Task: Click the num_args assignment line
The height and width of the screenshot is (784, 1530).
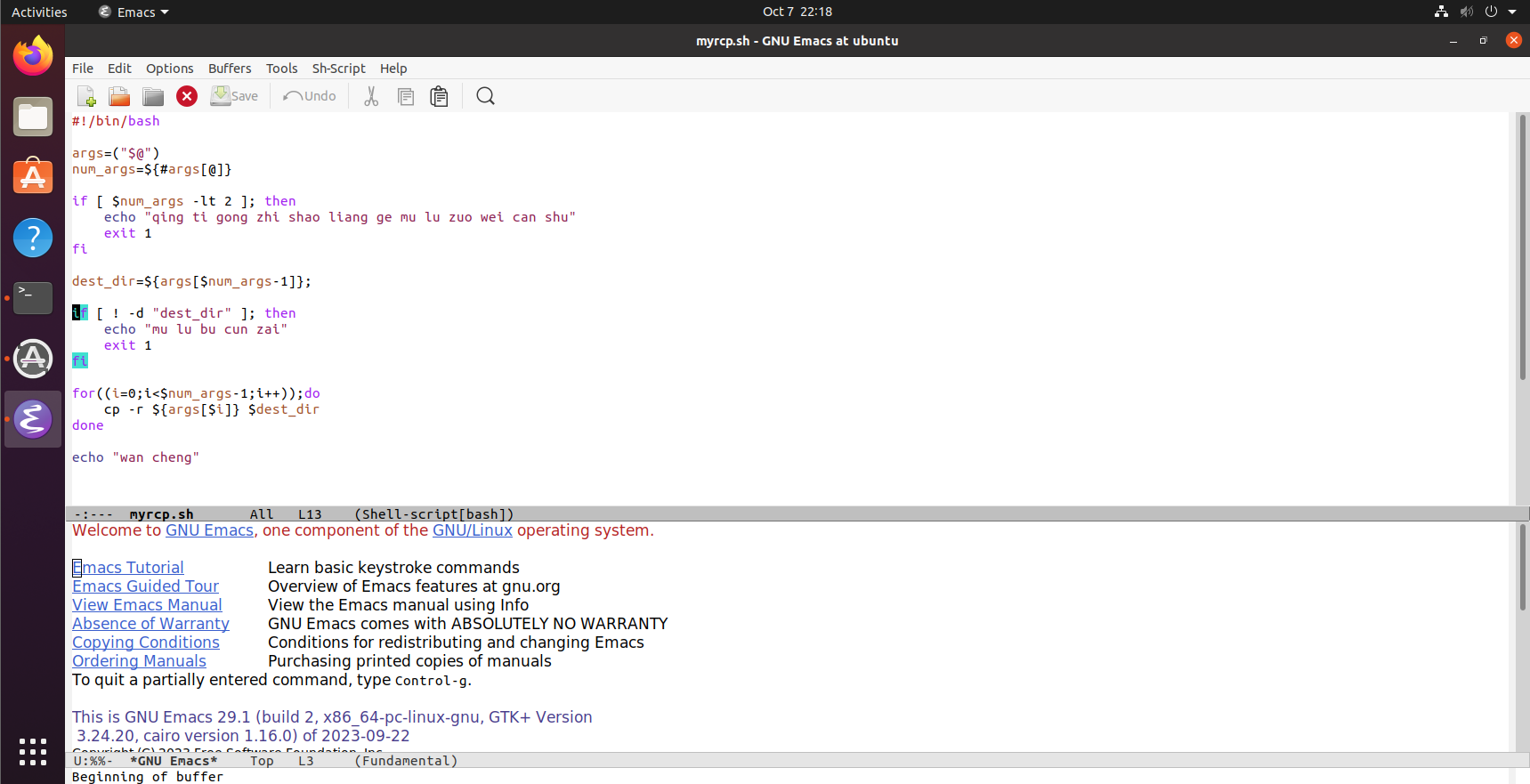Action: (152, 169)
